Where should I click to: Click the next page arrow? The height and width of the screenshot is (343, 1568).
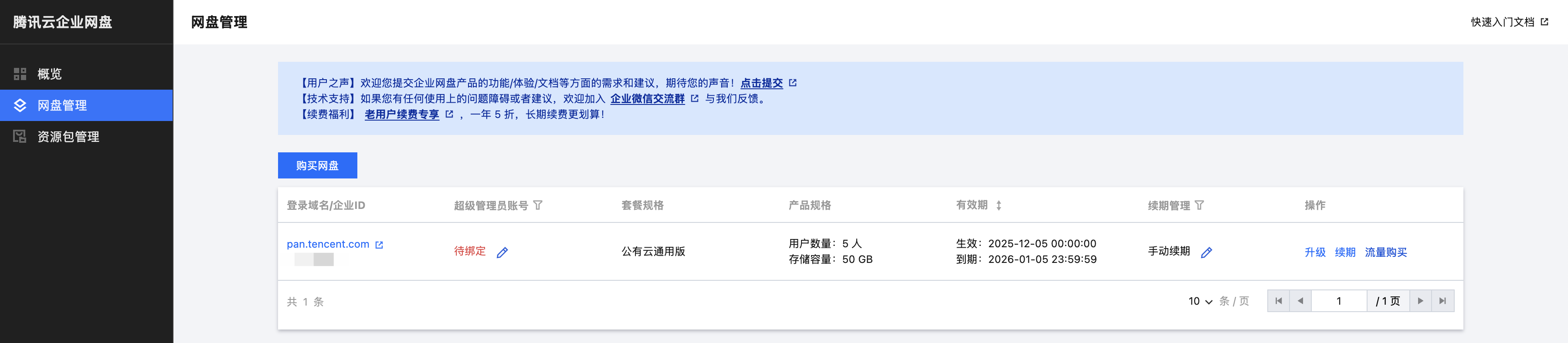tap(1421, 301)
